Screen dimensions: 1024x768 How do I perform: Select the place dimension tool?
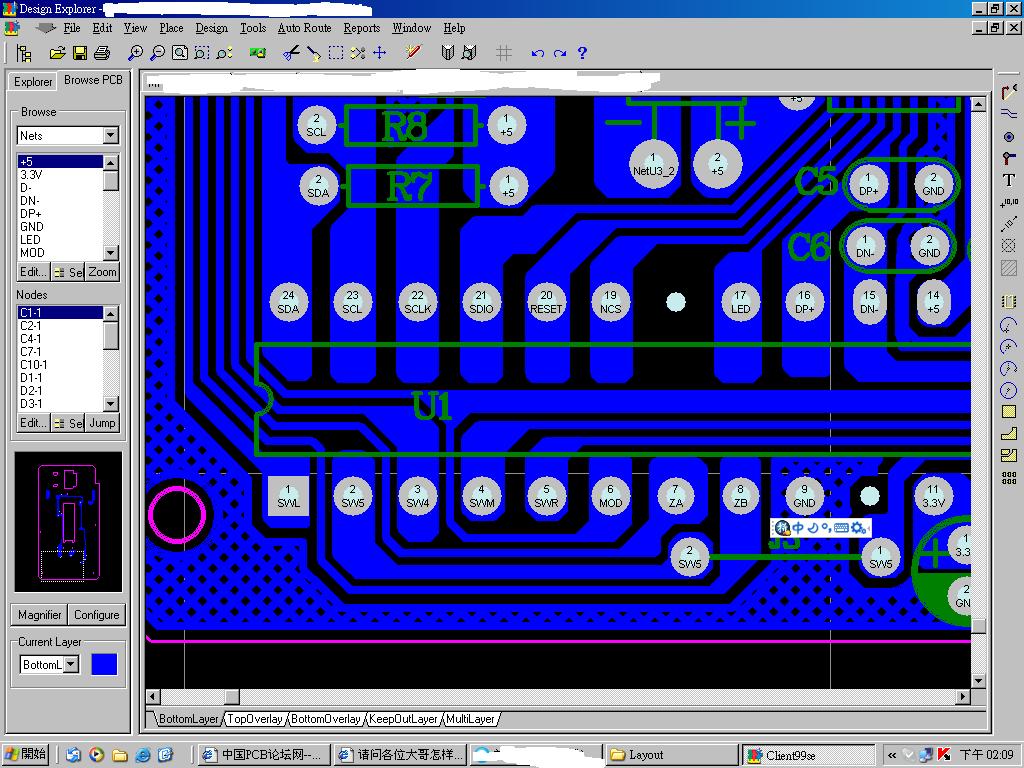click(x=1009, y=224)
